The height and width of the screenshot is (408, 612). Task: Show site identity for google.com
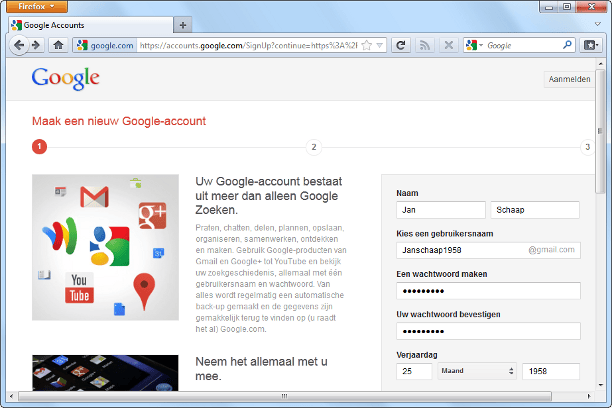[x=105, y=46]
